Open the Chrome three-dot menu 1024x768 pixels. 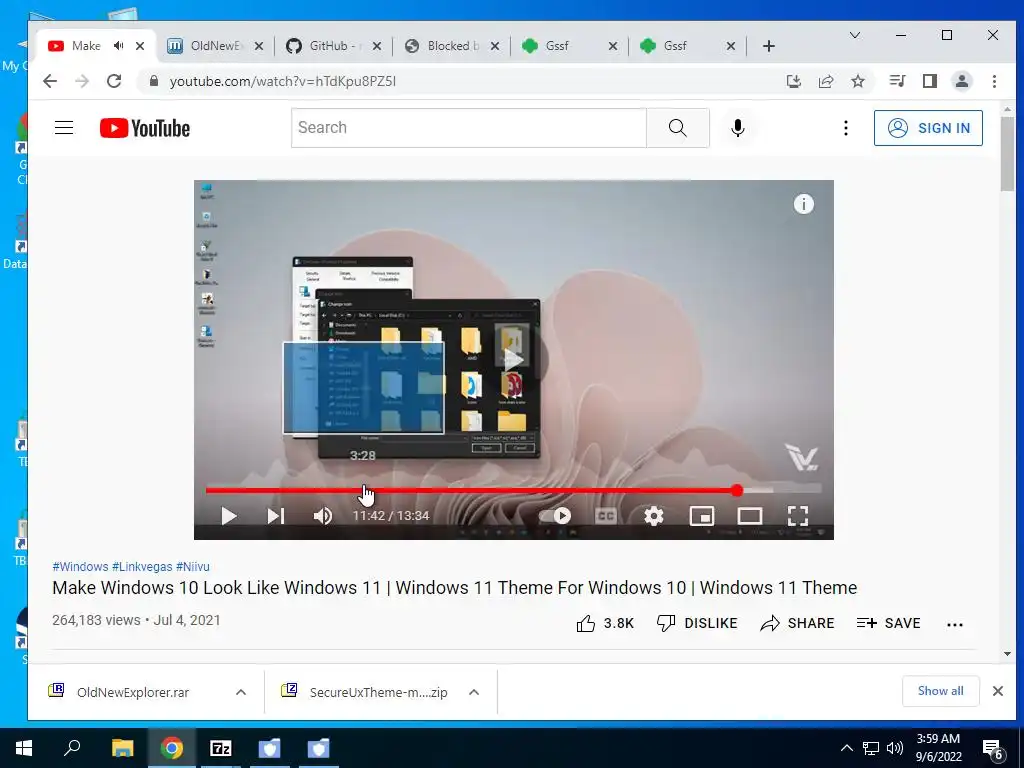click(x=994, y=81)
